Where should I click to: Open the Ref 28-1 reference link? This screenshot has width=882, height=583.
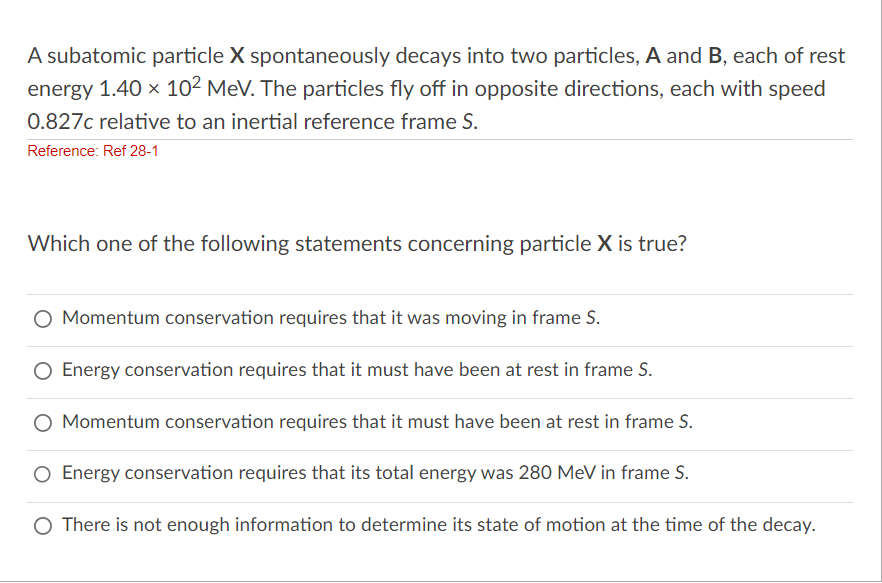click(x=92, y=151)
